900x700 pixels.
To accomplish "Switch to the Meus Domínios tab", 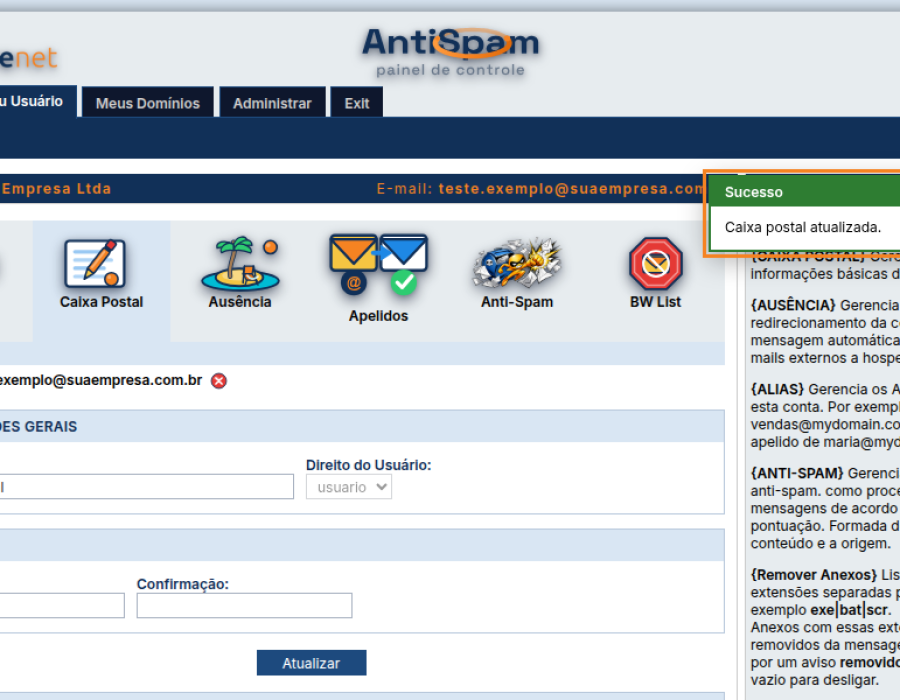I will 148,103.
